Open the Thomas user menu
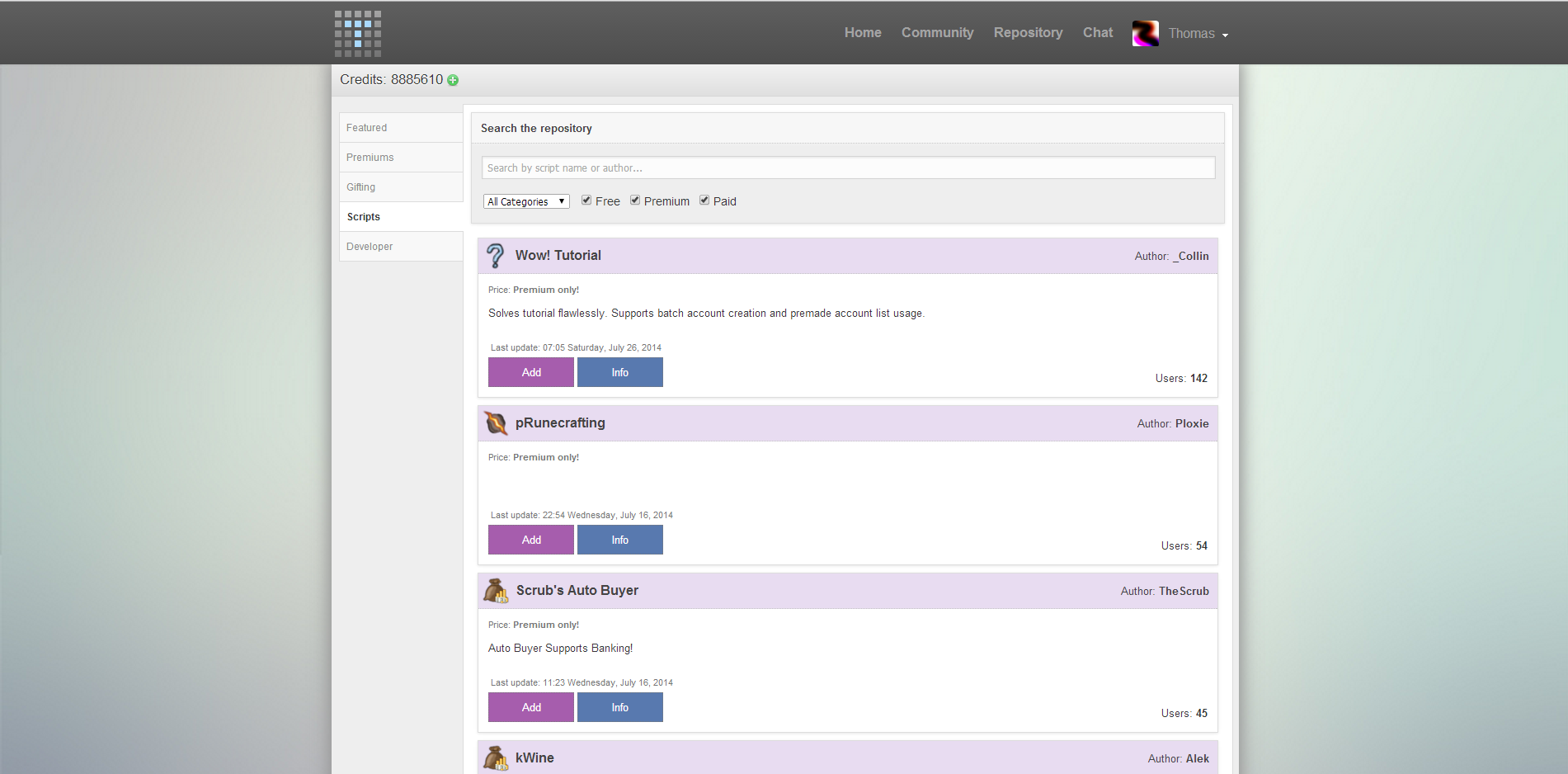 click(x=1198, y=34)
